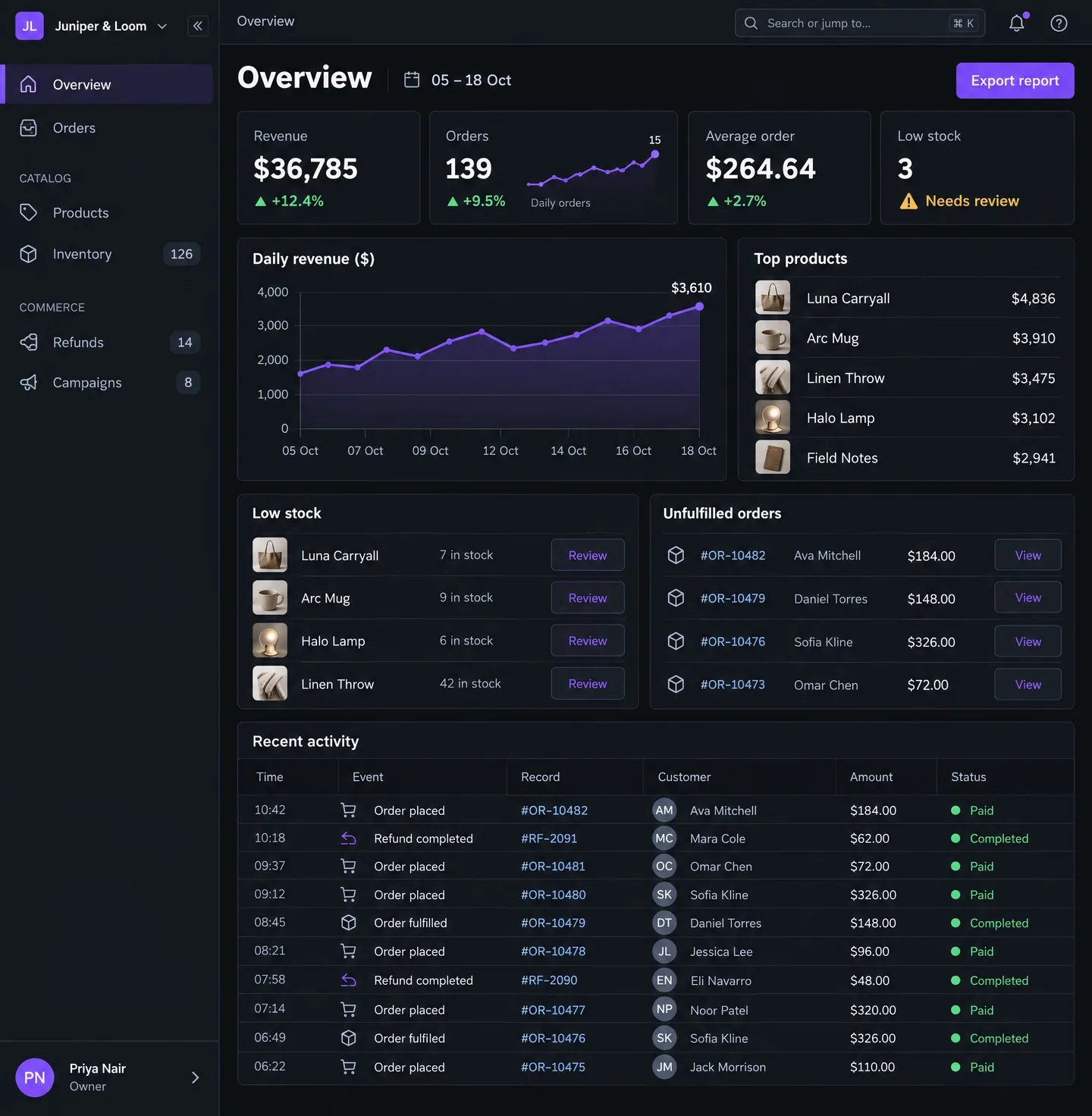Open the notifications bell

1017,24
